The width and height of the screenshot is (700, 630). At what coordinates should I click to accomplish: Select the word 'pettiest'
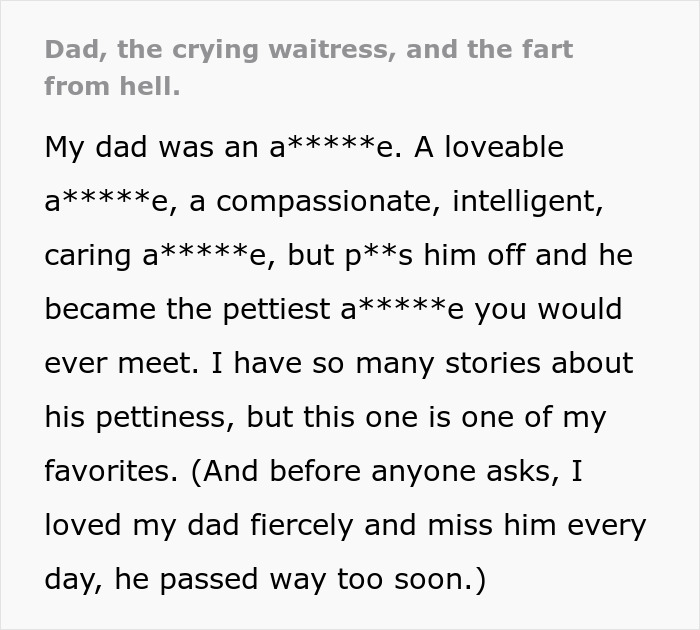point(275,309)
